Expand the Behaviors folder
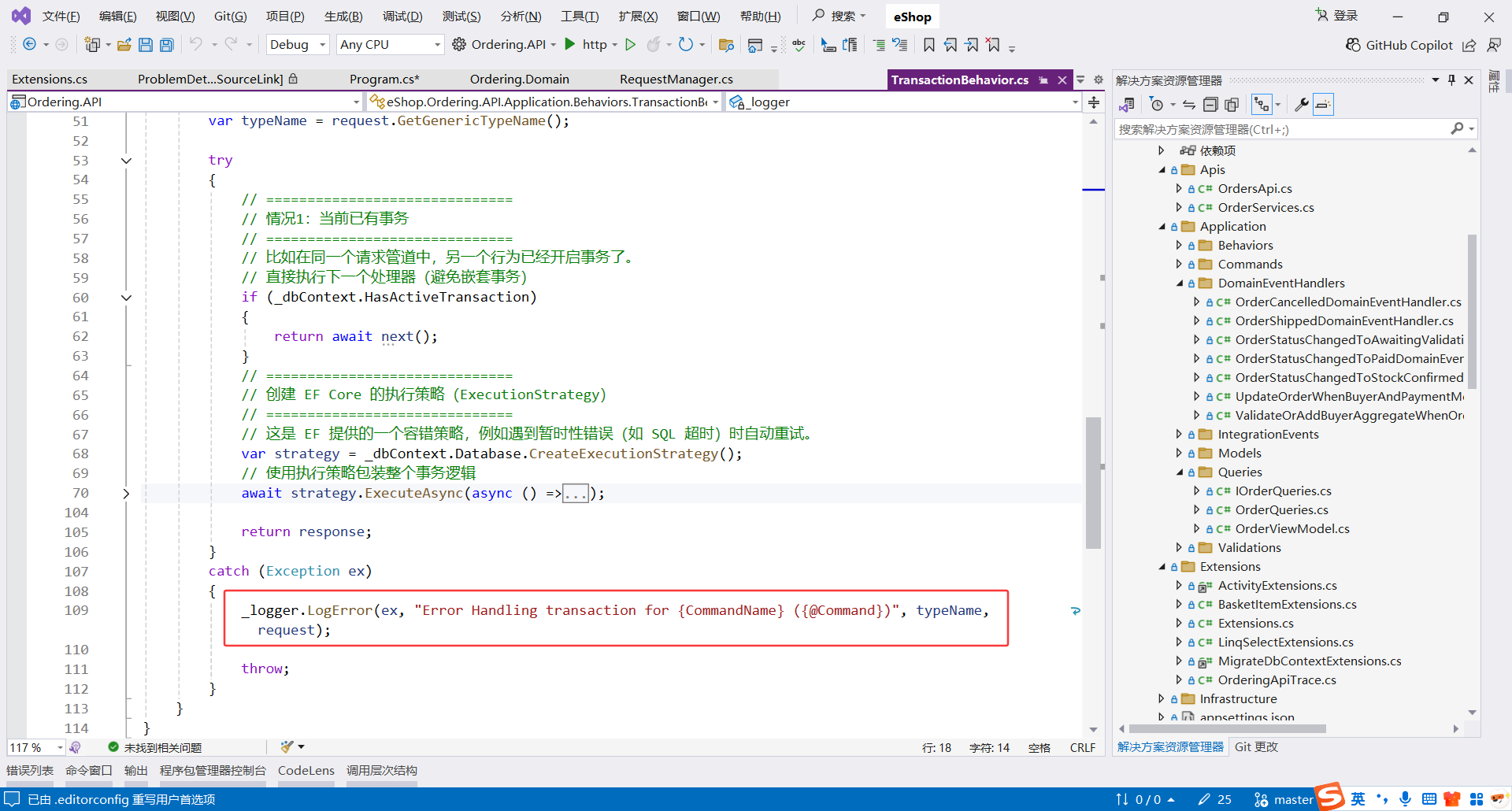1512x811 pixels. point(1178,245)
